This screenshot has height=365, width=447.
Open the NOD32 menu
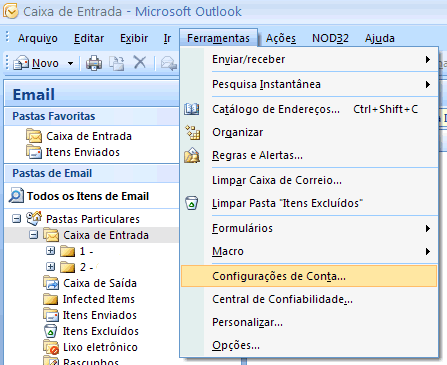[x=330, y=38]
